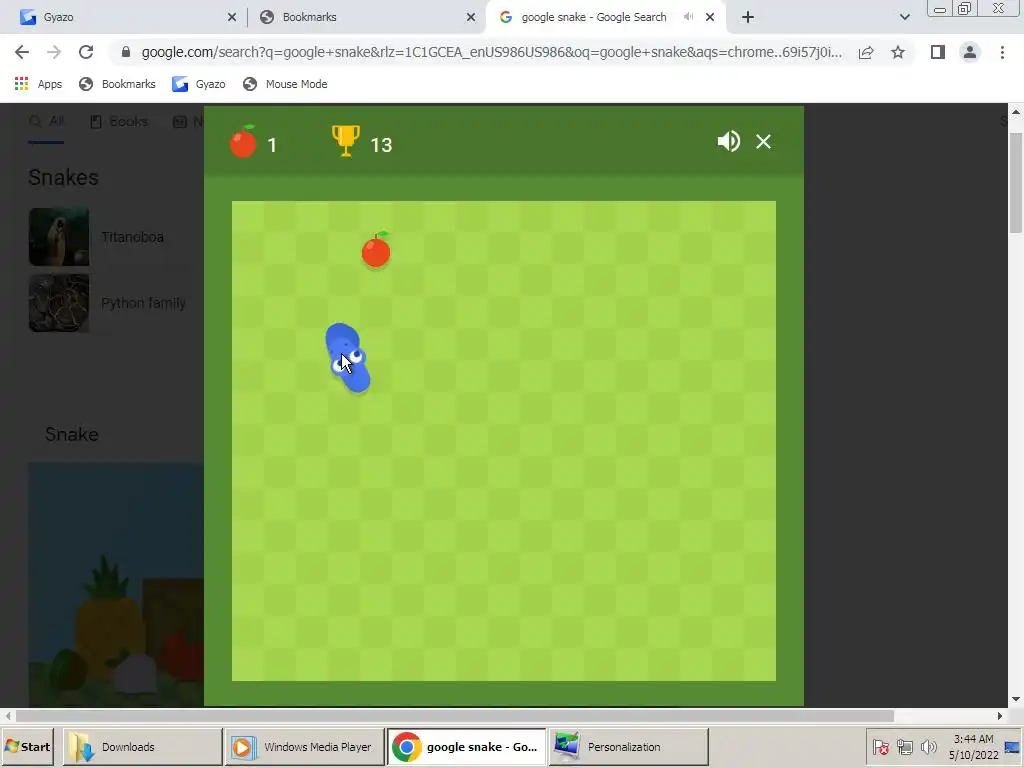Open the Chrome profile menu
This screenshot has height=768, width=1024.
point(970,52)
